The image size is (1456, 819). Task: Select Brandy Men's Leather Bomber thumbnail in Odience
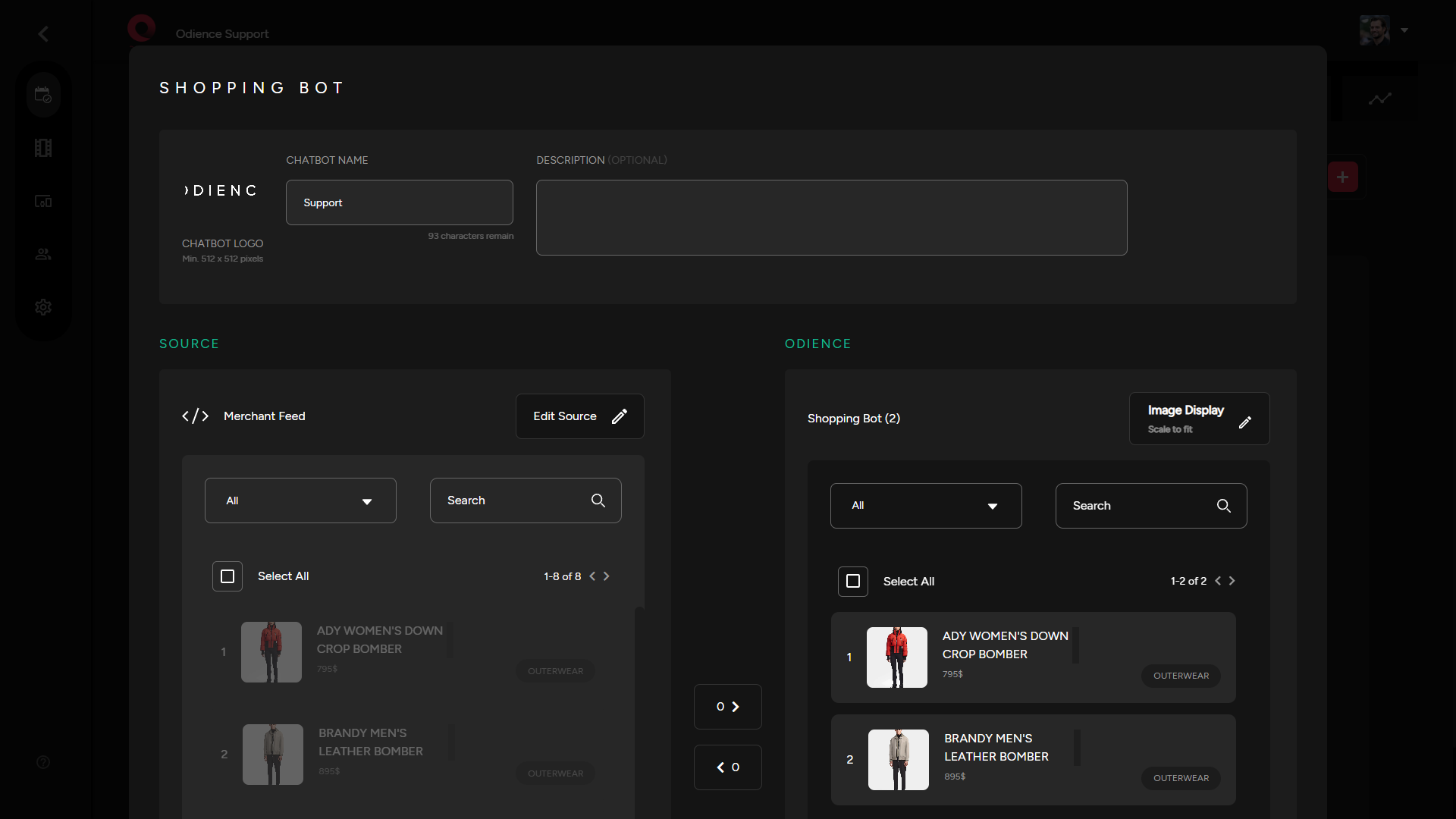tap(899, 760)
